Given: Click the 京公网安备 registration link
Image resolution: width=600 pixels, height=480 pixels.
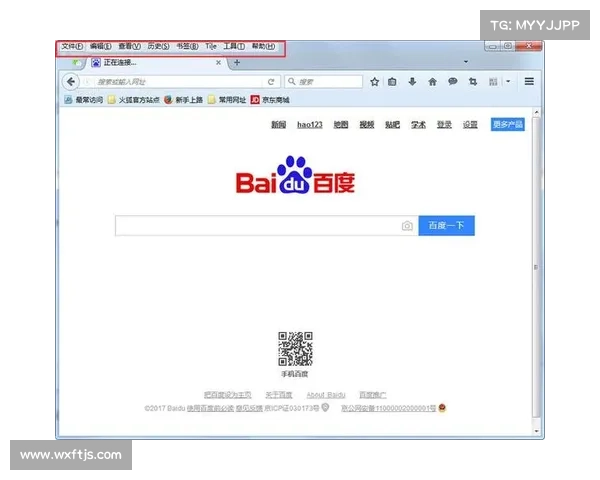Looking at the screenshot, I should tap(388, 408).
